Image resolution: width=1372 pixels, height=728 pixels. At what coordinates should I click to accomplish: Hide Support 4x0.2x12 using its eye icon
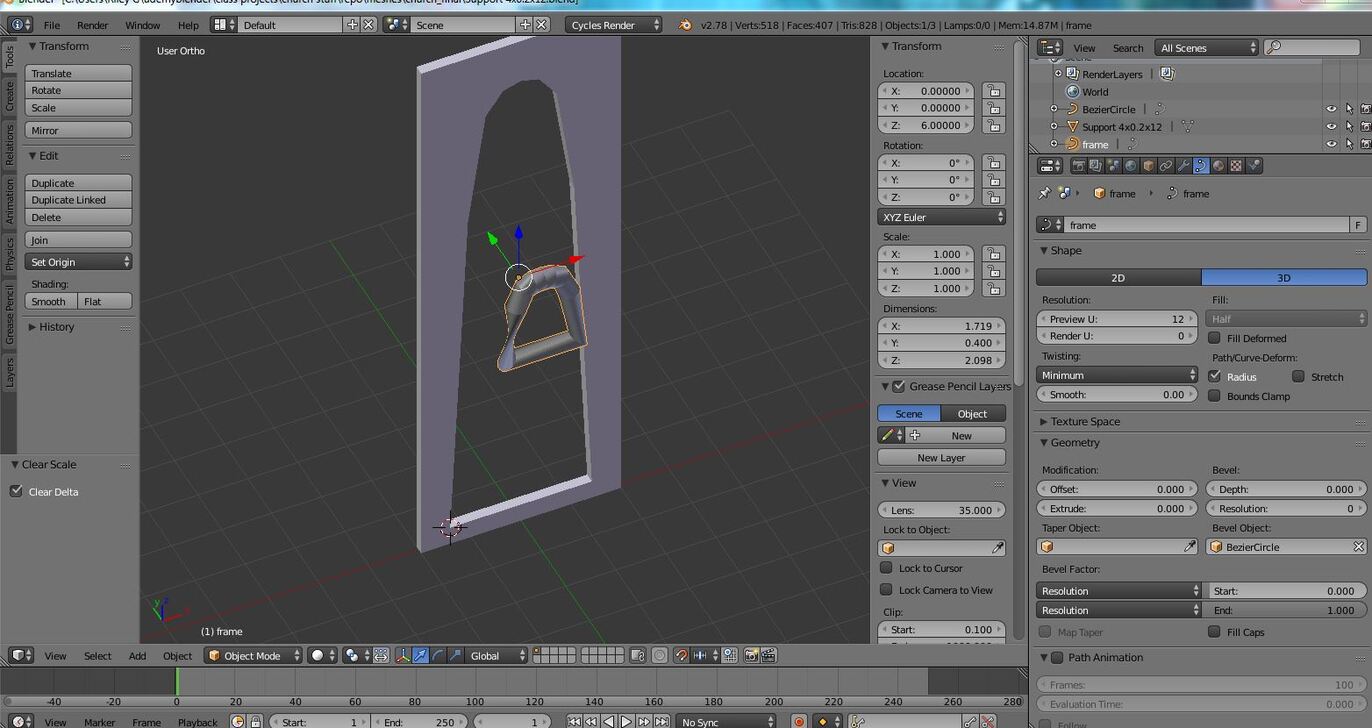(1331, 127)
